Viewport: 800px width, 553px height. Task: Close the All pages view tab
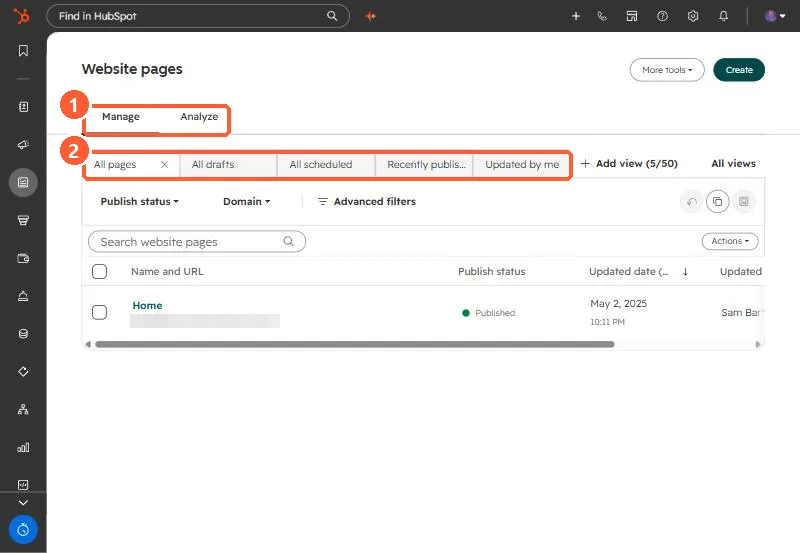point(164,164)
